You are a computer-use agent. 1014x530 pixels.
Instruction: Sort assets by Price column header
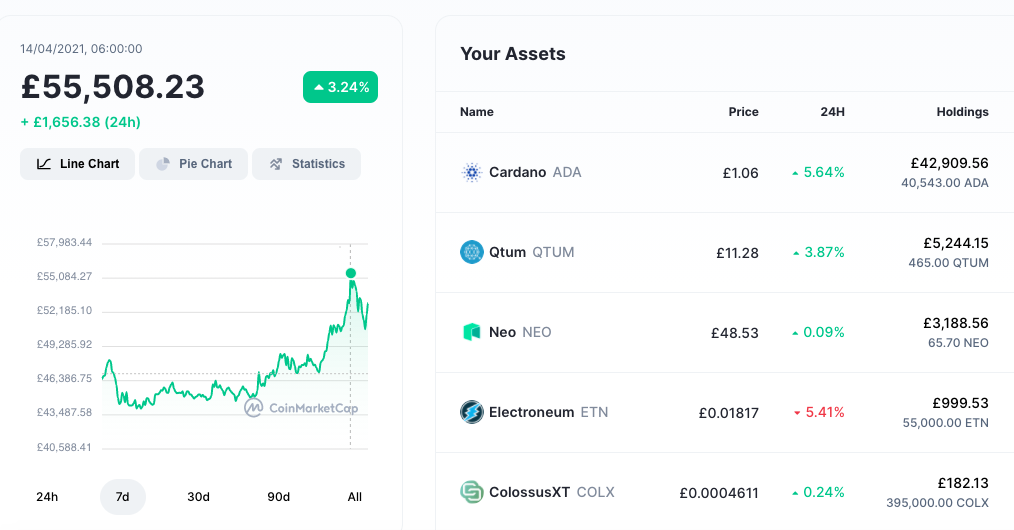click(744, 112)
